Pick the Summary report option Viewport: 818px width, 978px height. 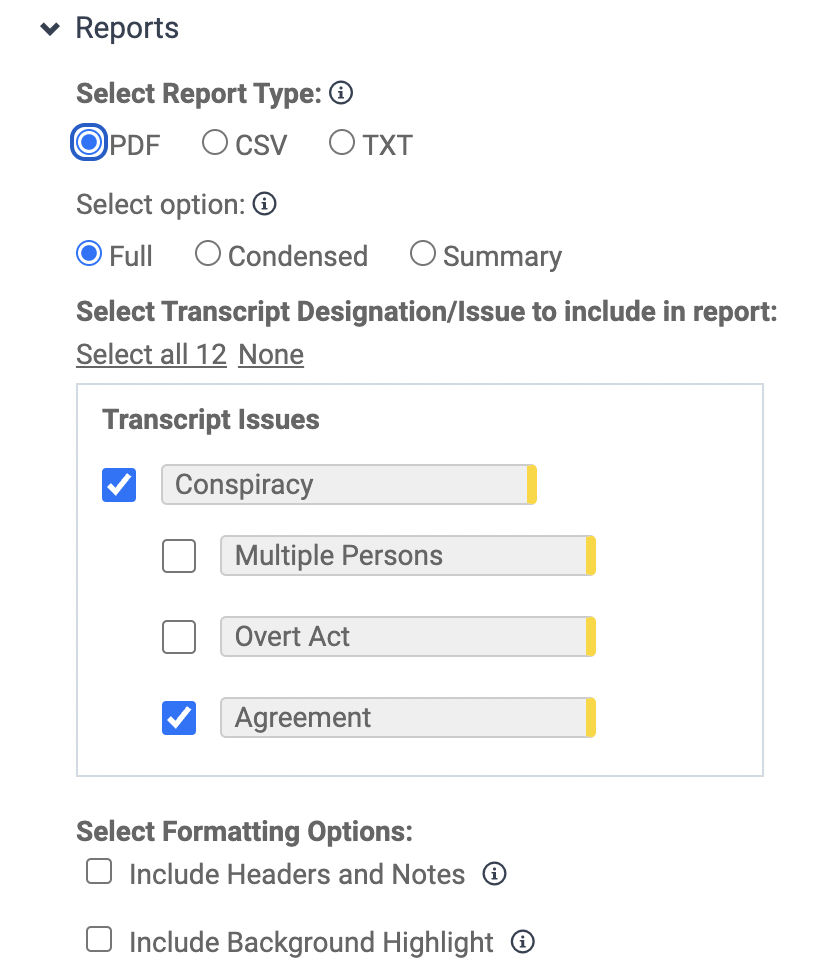[423, 255]
